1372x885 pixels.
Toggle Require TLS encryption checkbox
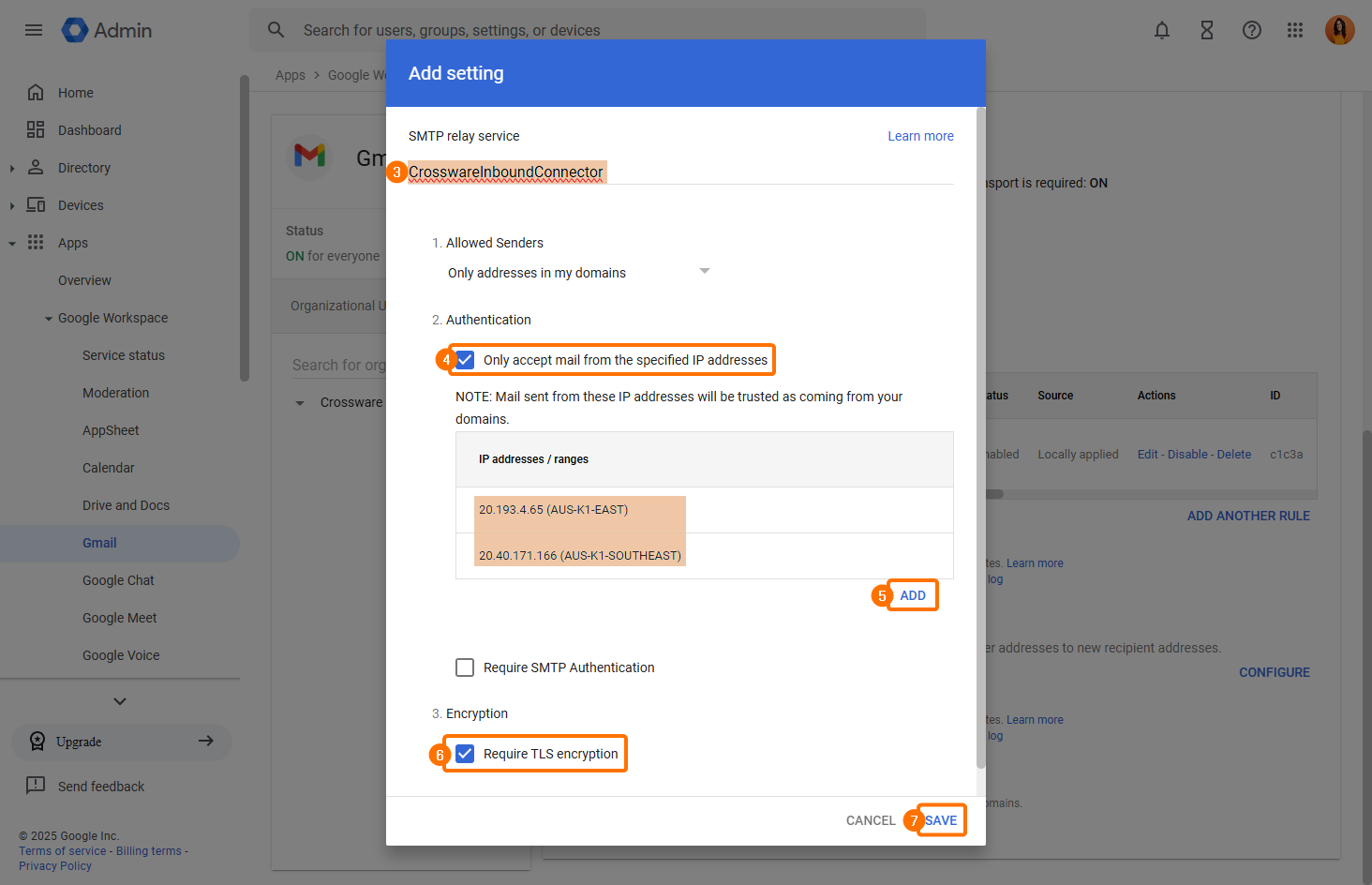(x=465, y=754)
